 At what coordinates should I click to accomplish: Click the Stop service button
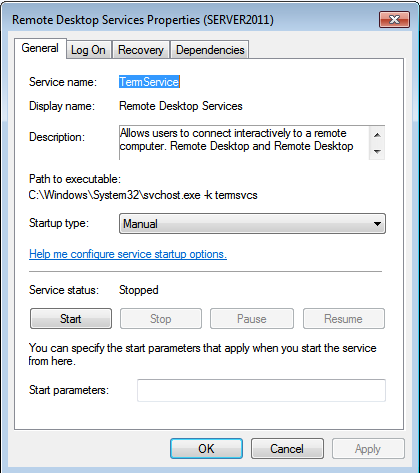[x=161, y=319]
